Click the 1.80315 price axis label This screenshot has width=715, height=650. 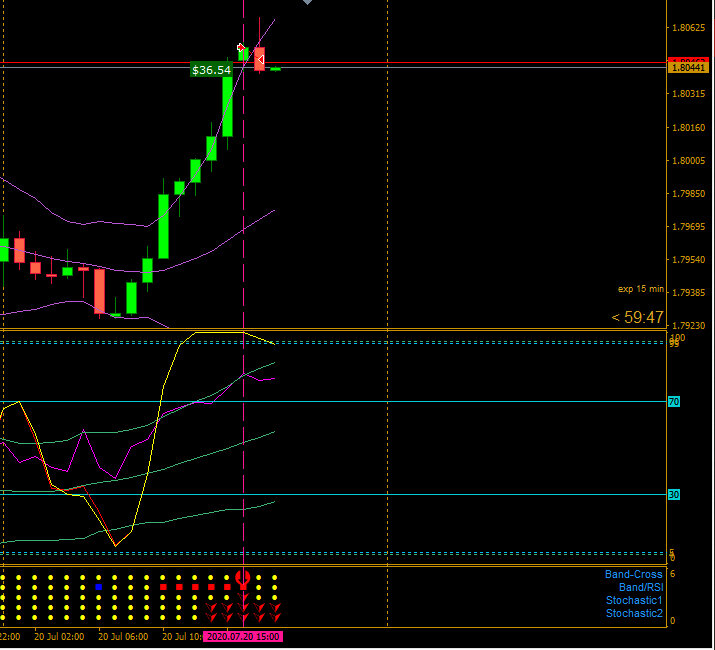point(689,94)
